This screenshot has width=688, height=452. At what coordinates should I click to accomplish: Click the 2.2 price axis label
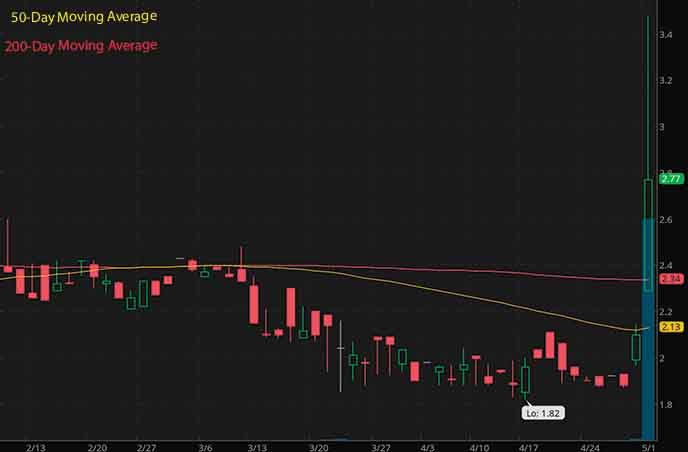tap(666, 312)
